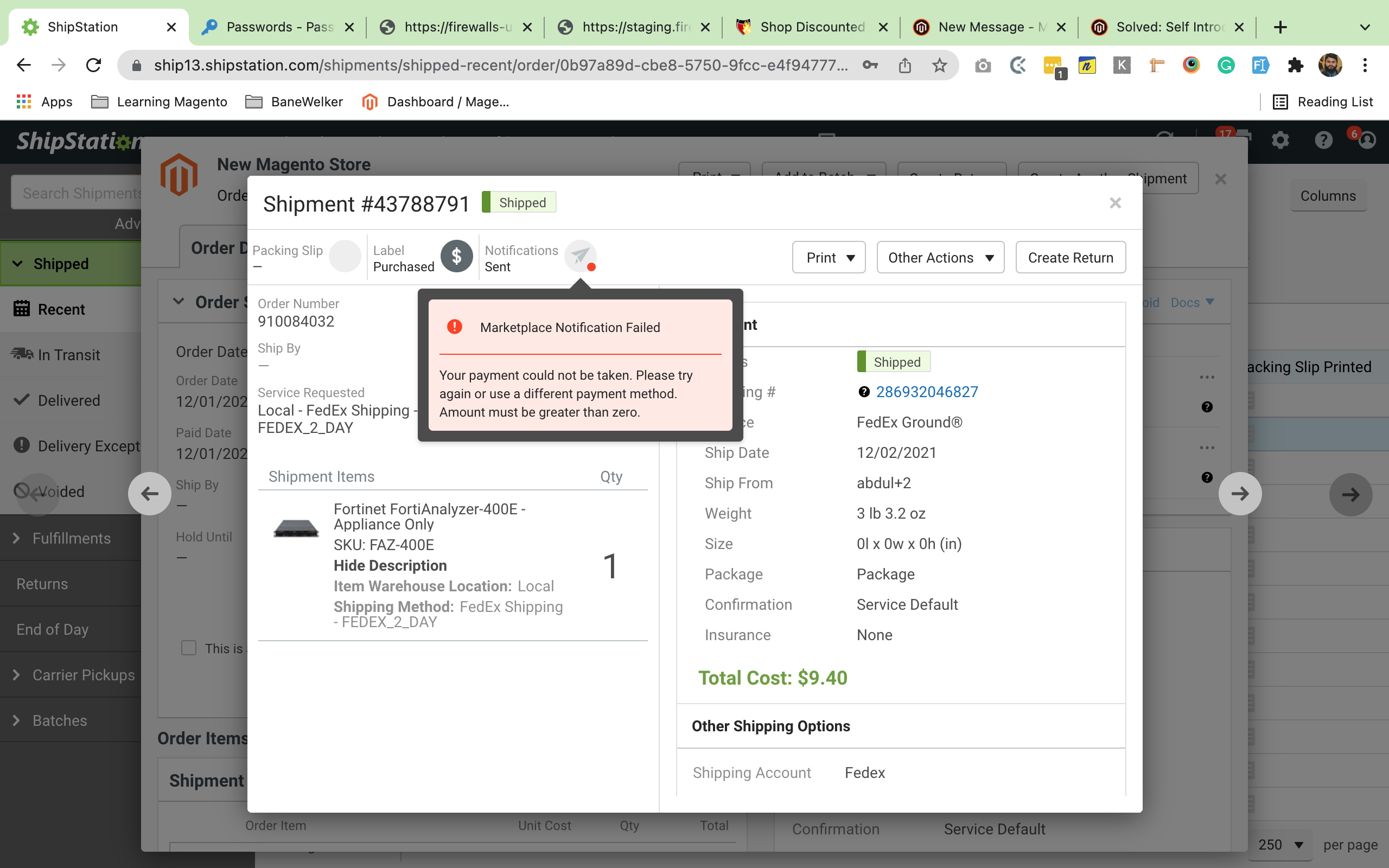Click the Notifications Sent paper-plane icon
Screen dimensions: 1389x868
(x=579, y=256)
